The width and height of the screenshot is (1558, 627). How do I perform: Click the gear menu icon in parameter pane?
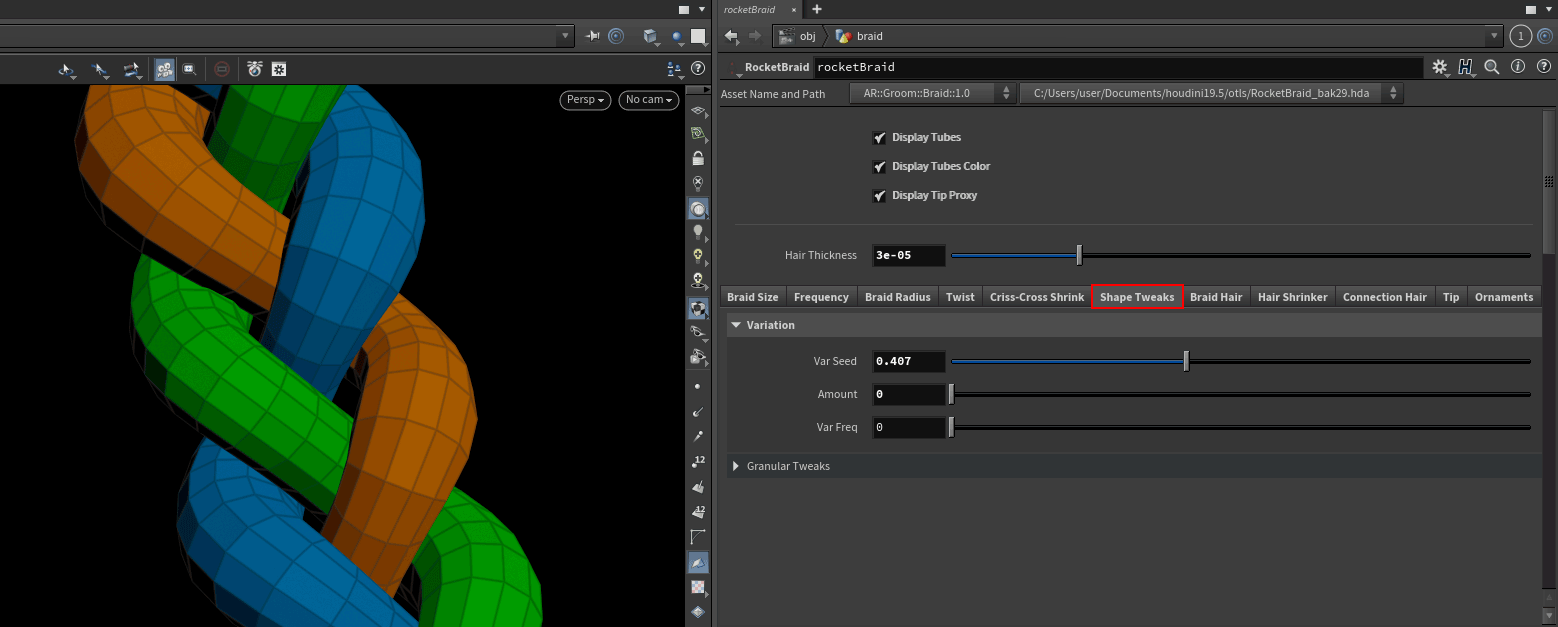pyautogui.click(x=1440, y=67)
